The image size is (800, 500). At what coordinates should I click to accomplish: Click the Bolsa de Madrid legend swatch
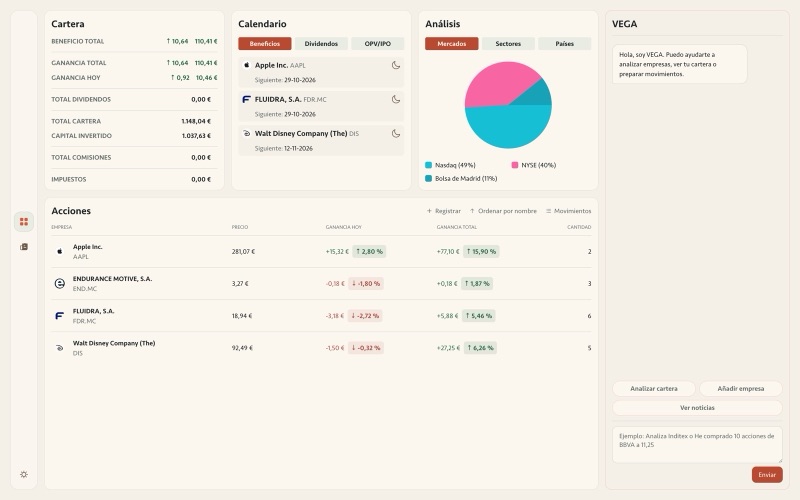pos(429,179)
